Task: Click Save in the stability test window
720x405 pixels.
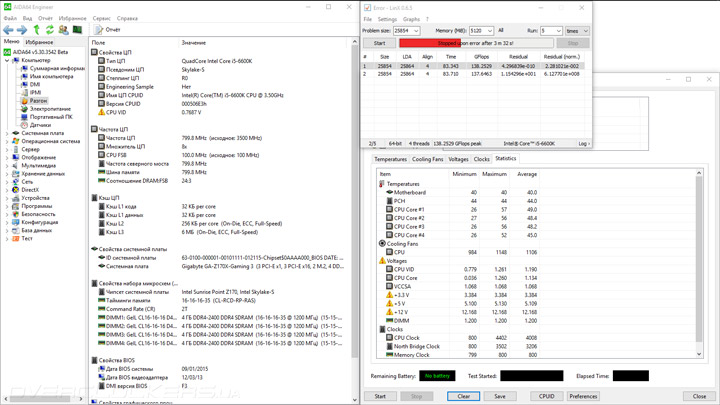Action: point(500,396)
